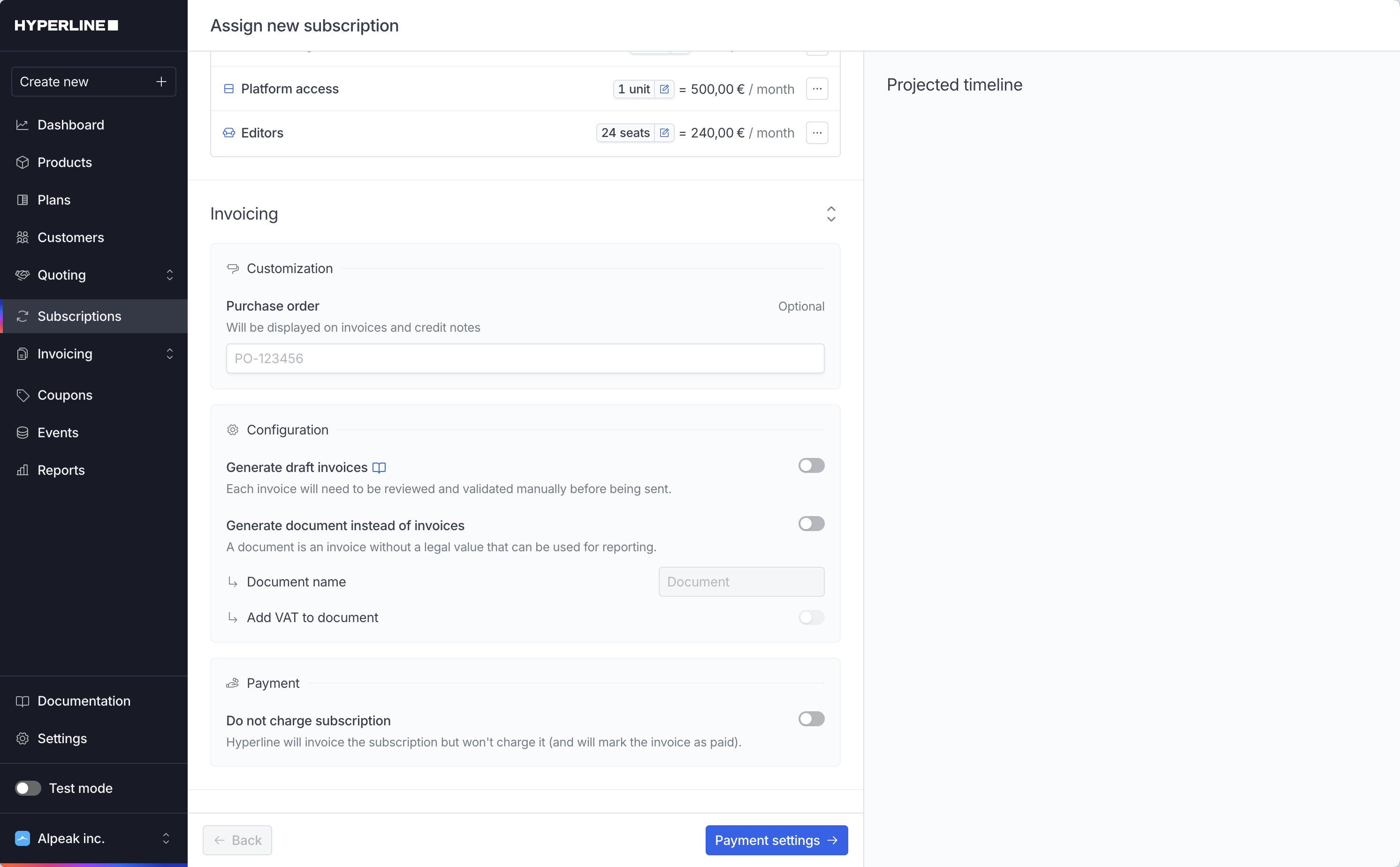The image size is (1400, 867).
Task: Click the edit icon next to 24 seats
Action: click(664, 132)
